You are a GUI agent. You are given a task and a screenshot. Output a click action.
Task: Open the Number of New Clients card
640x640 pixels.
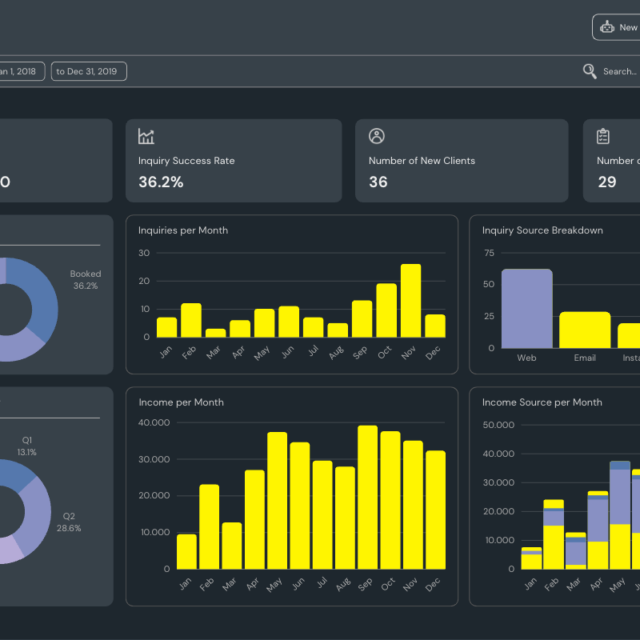(x=461, y=161)
